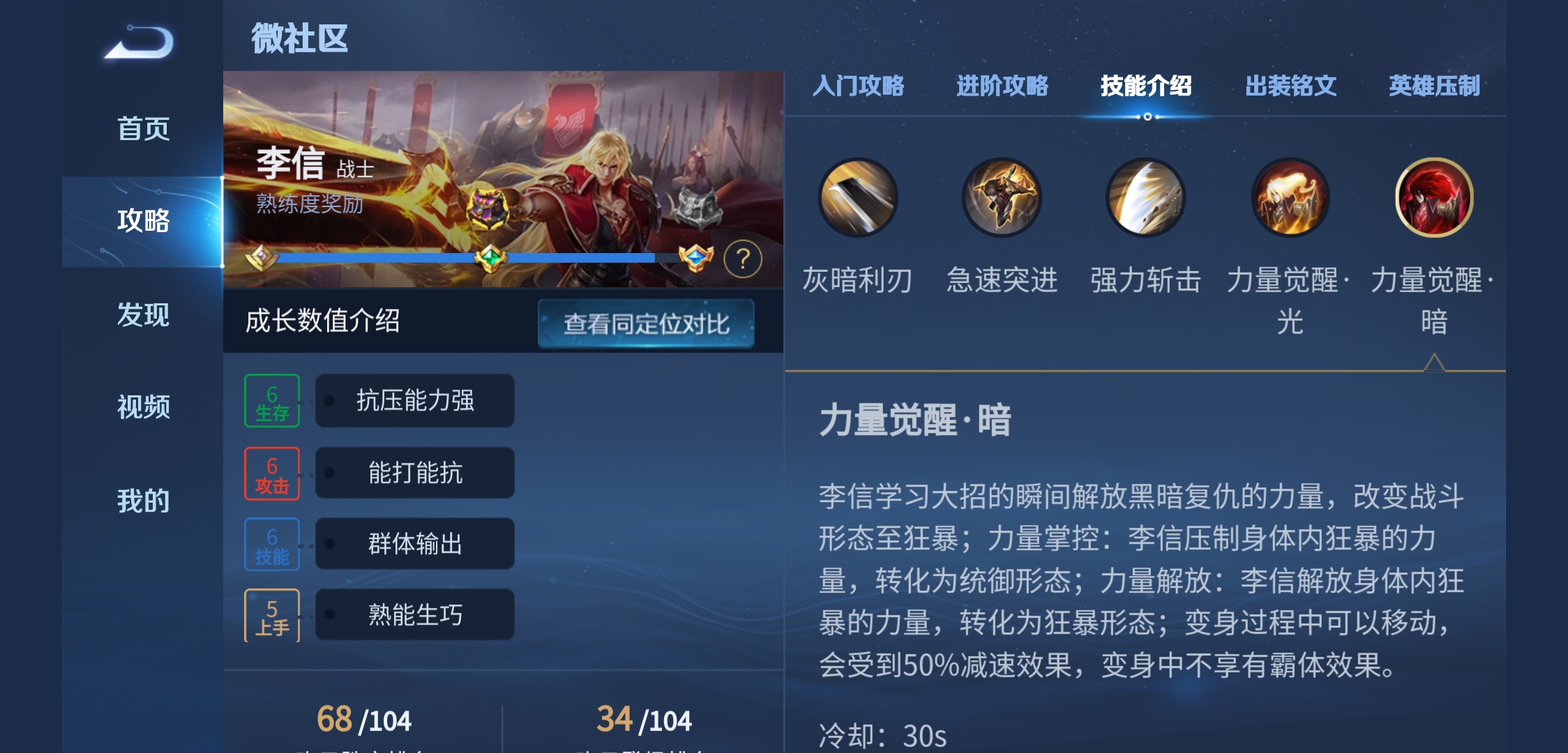The width and height of the screenshot is (1568, 753).
Task: Tap the 抗压能力强 survival tag
Action: pyautogui.click(x=415, y=400)
